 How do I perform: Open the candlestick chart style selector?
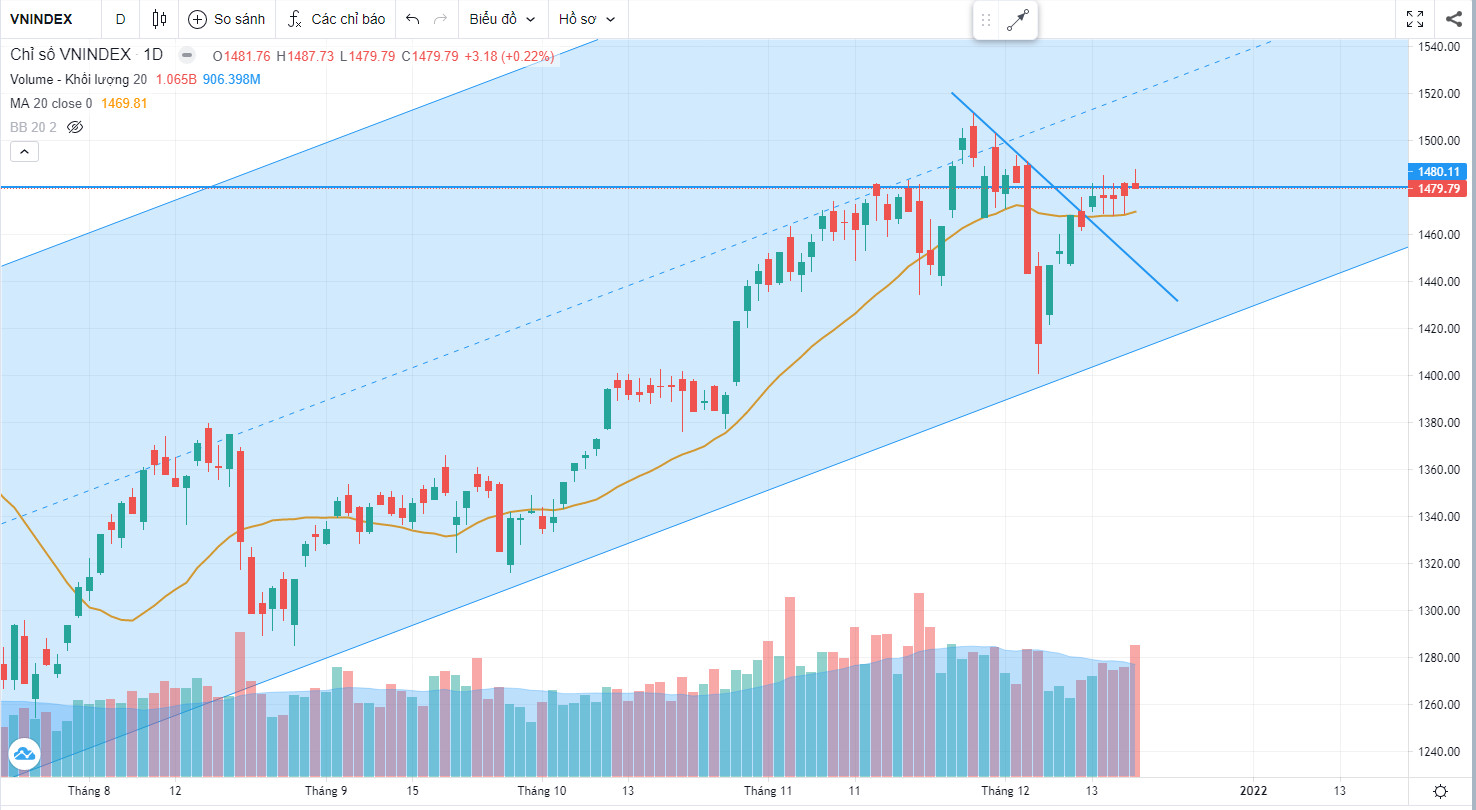pyautogui.click(x=160, y=19)
